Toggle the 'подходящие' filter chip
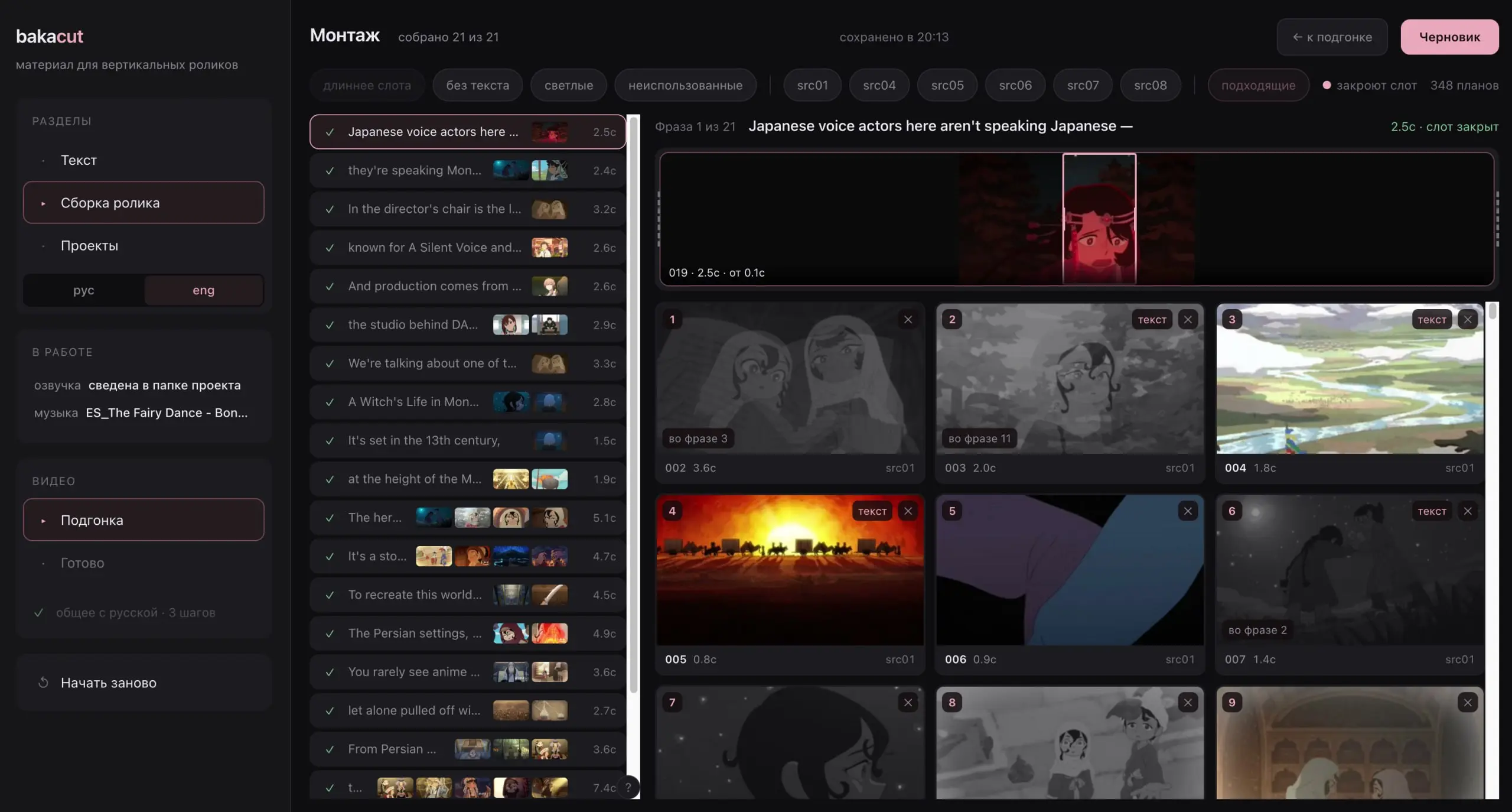 tap(1259, 85)
